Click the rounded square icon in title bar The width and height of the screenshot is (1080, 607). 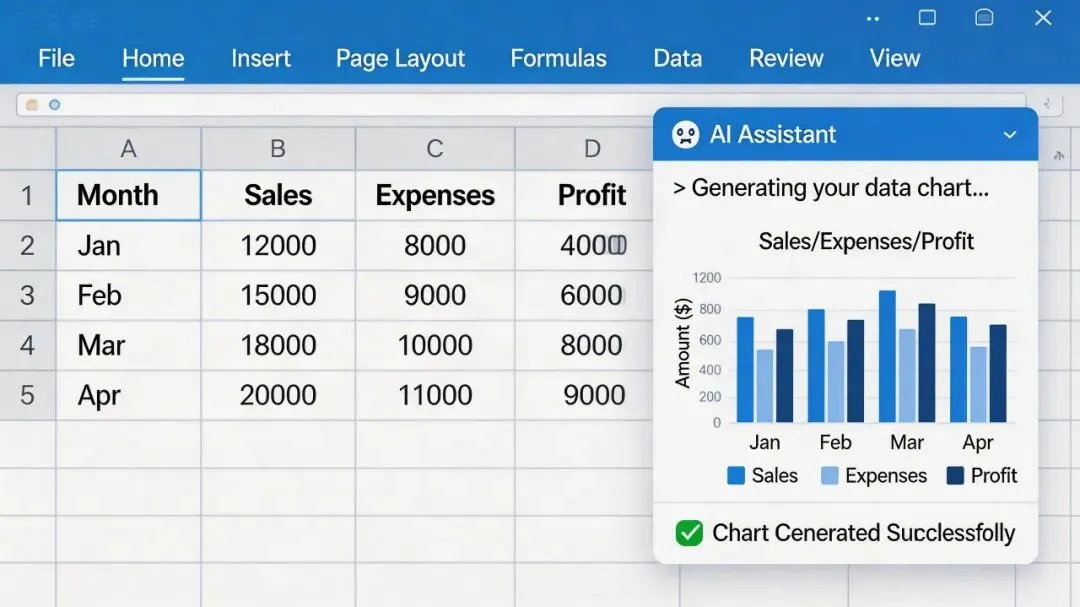pyautogui.click(x=984, y=17)
